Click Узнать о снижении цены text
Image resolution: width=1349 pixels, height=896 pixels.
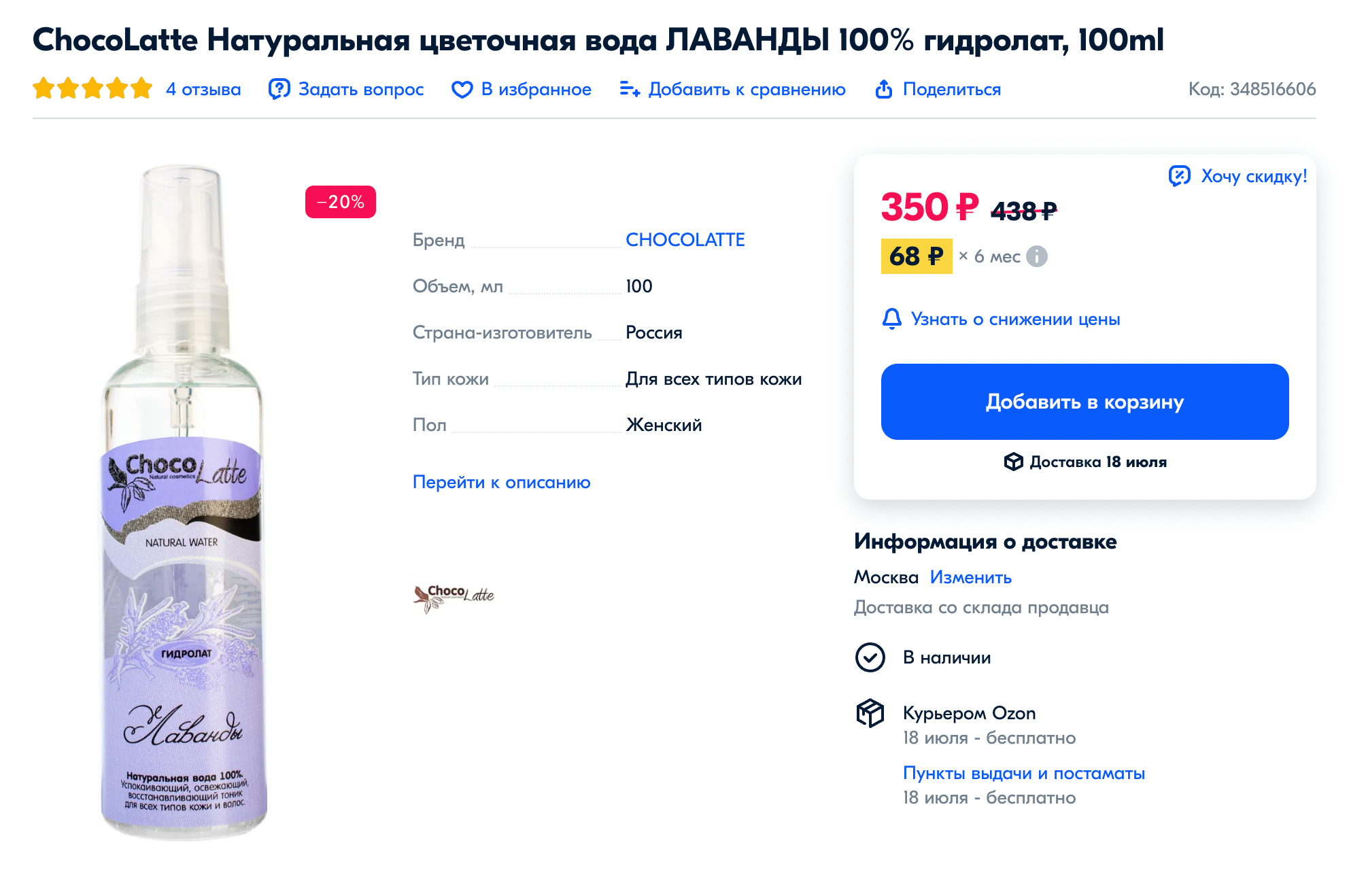(1016, 319)
